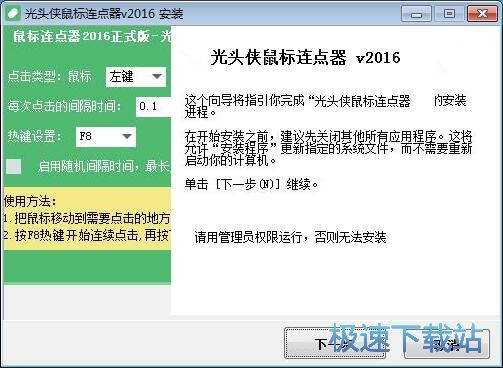This screenshot has height=368, width=503.
Task: Maximize the installer window
Action: click(449, 14)
